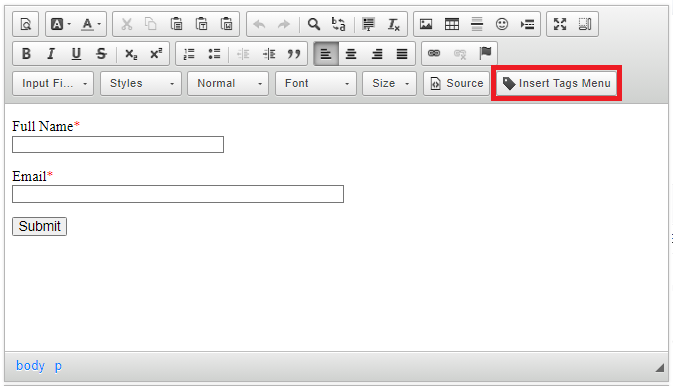
Task: Insert a numbered list
Action: [189, 54]
